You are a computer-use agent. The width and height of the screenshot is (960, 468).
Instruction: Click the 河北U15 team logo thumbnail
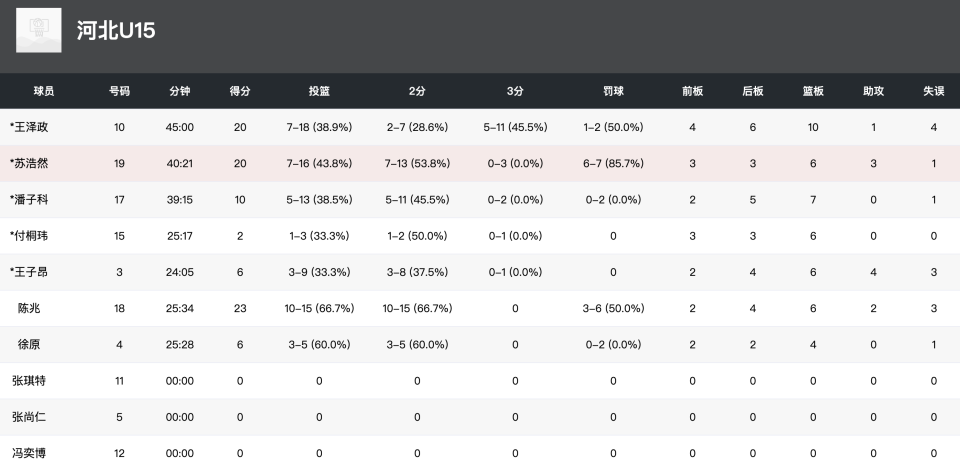coord(39,30)
